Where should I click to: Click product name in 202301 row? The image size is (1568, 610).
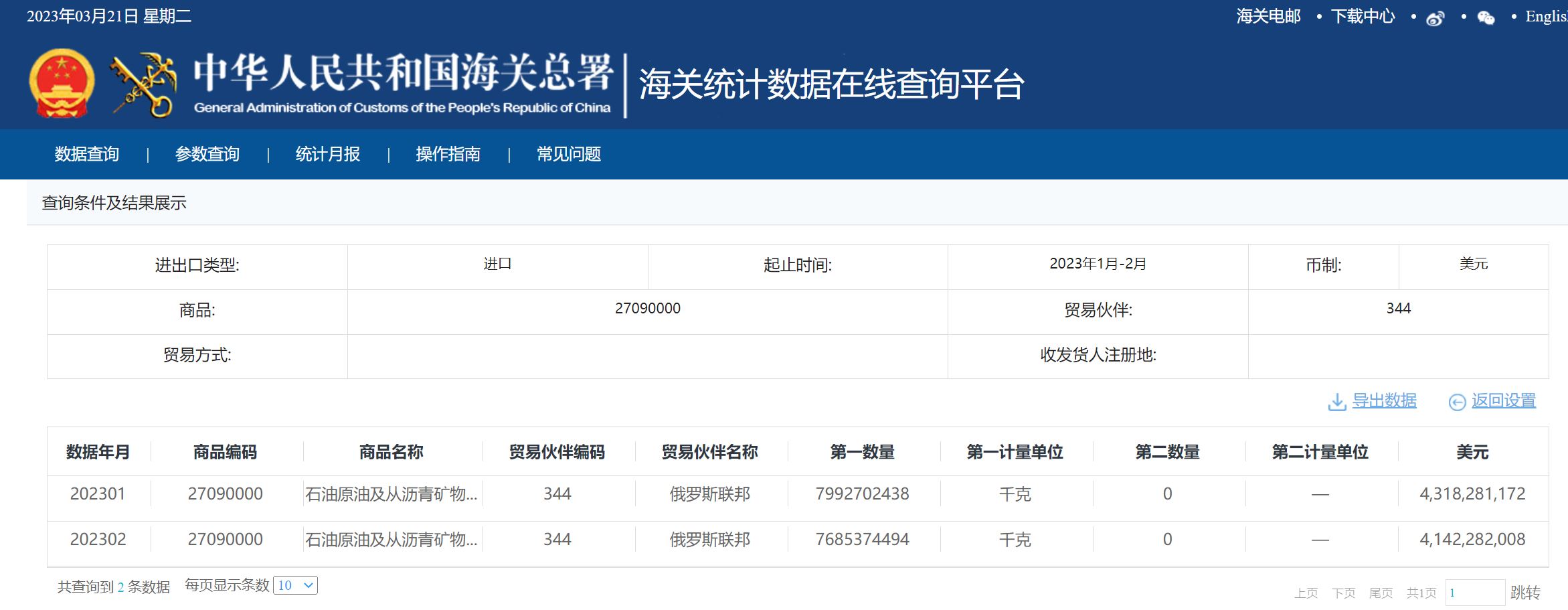[x=391, y=494]
